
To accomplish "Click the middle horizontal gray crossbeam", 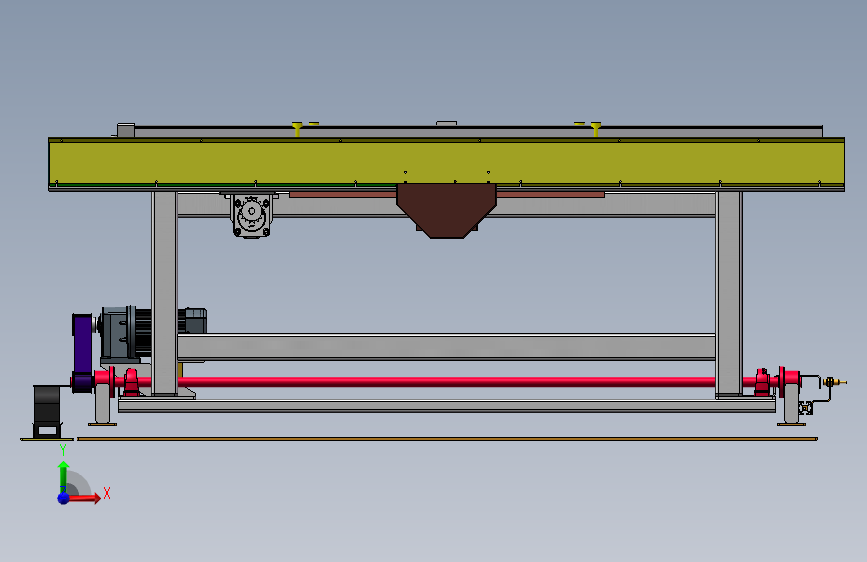I will (446, 347).
